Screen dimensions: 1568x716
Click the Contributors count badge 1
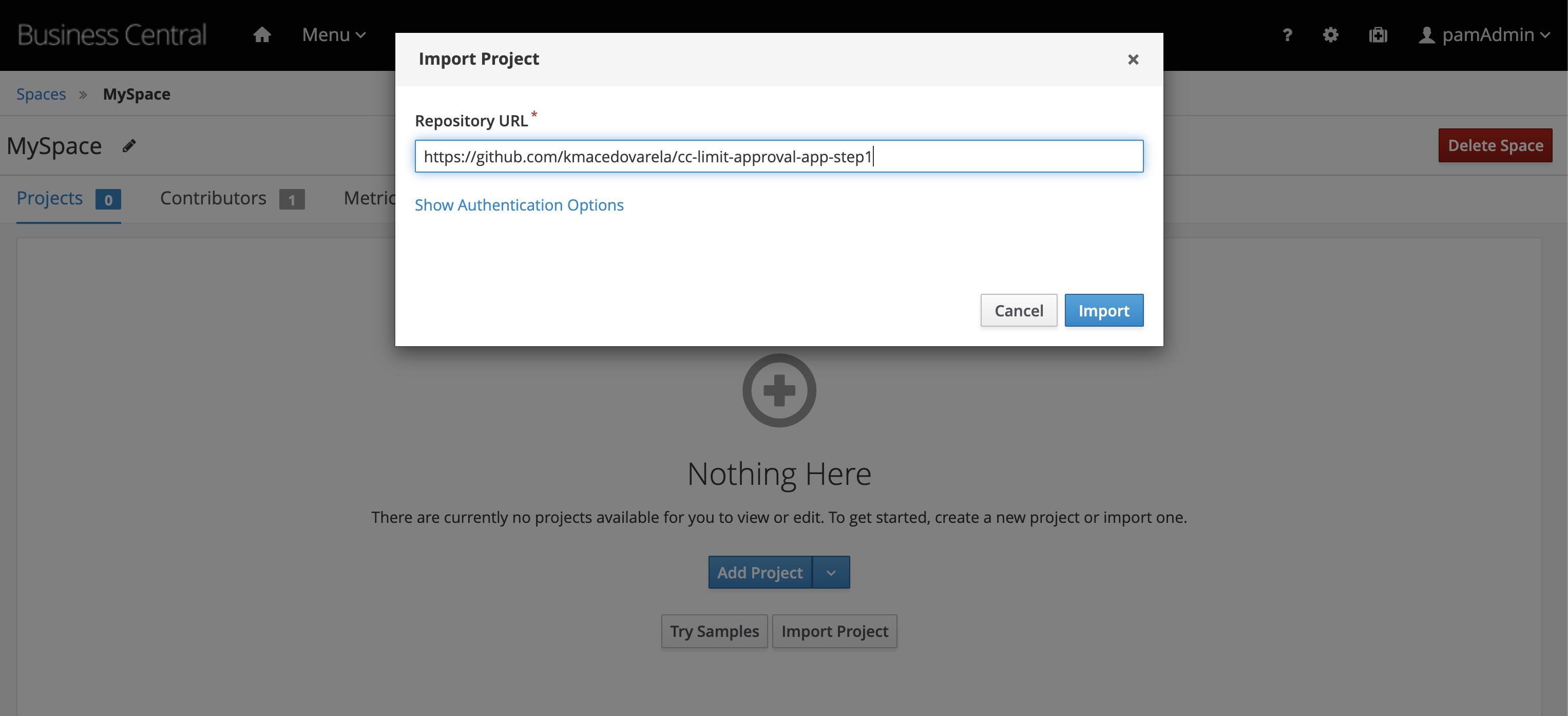coord(292,199)
